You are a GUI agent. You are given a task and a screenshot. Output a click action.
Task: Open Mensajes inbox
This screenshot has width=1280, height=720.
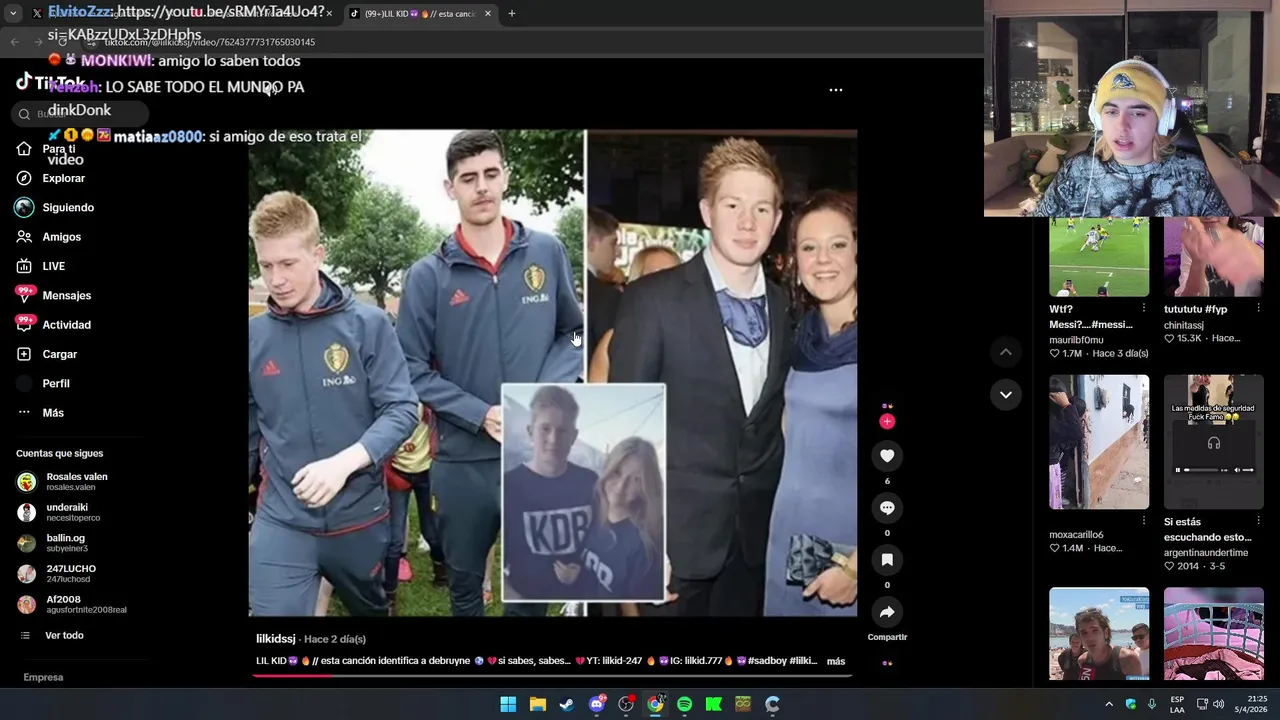pyautogui.click(x=54, y=295)
